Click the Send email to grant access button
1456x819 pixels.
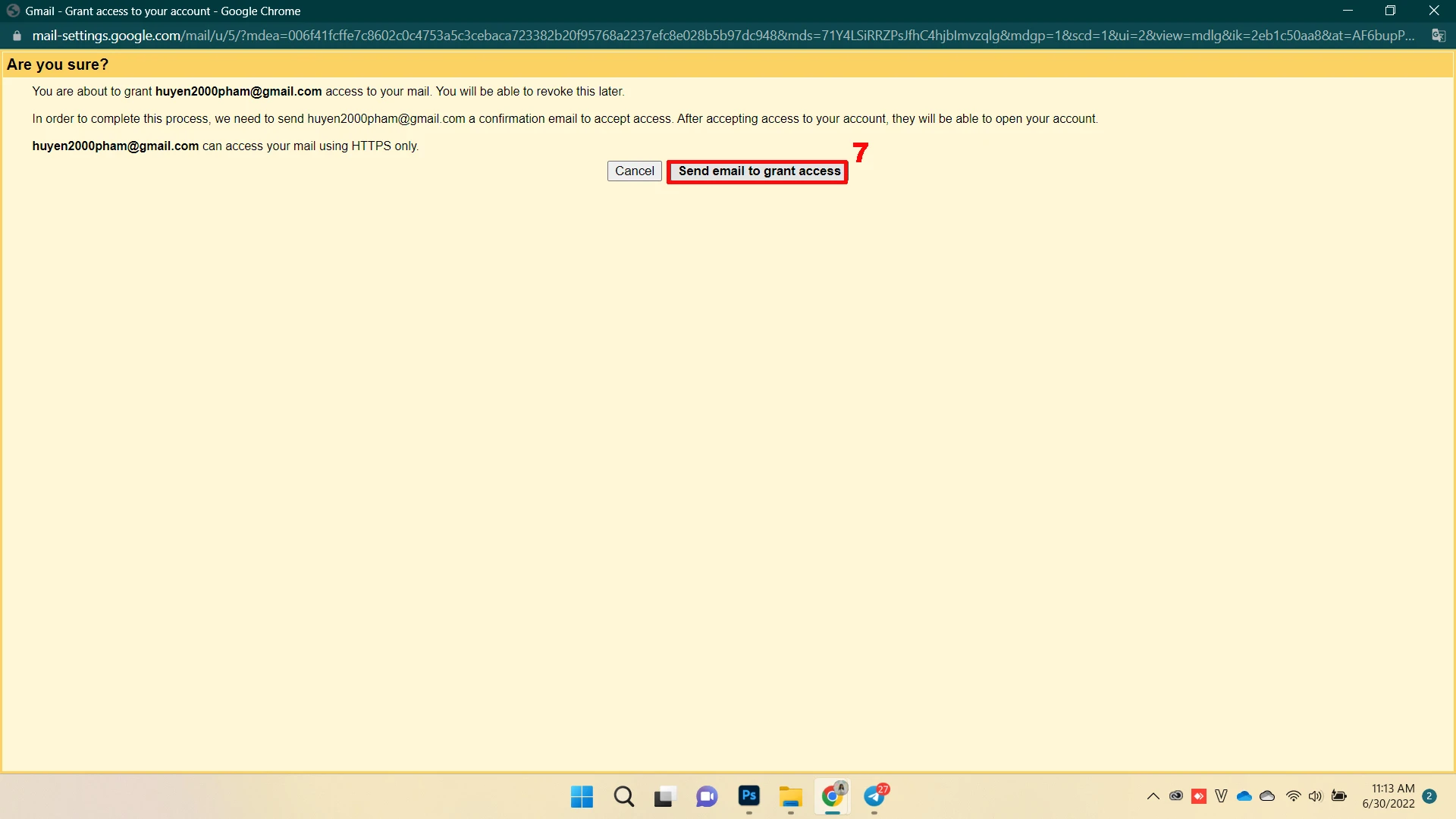click(758, 171)
